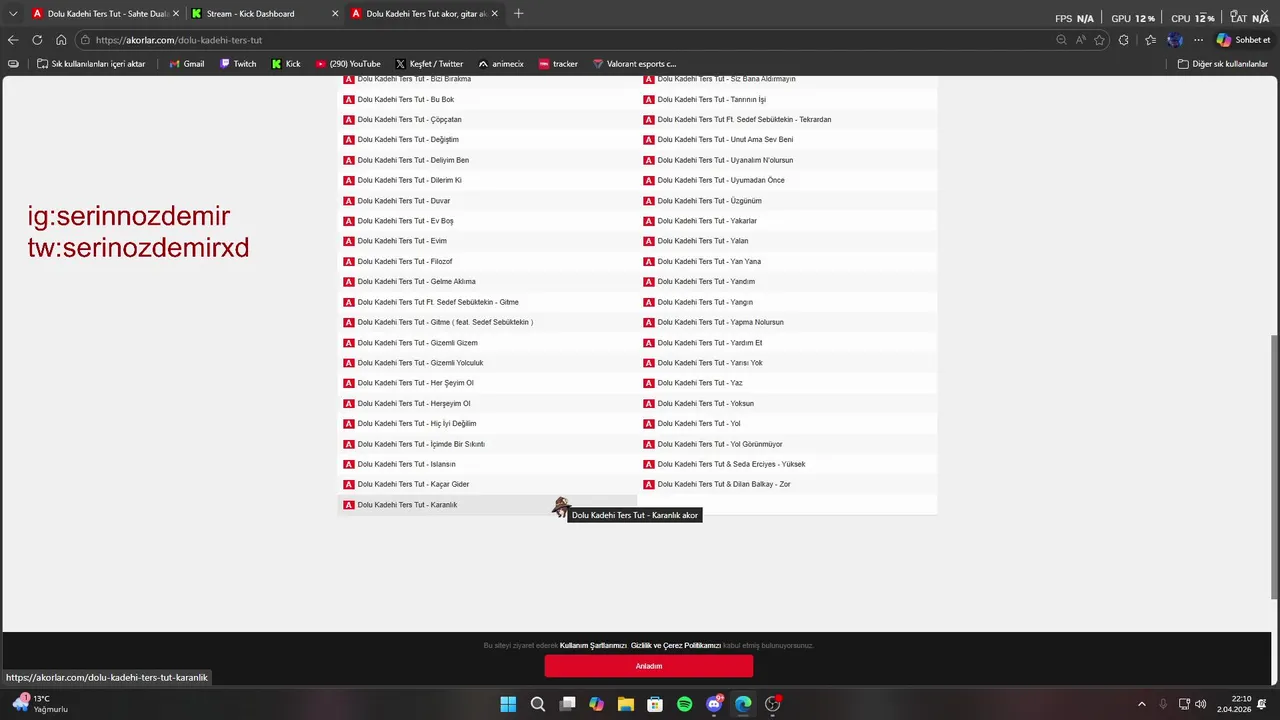Open Gizlilik ve Çerez Politikamızı link

[676, 646]
